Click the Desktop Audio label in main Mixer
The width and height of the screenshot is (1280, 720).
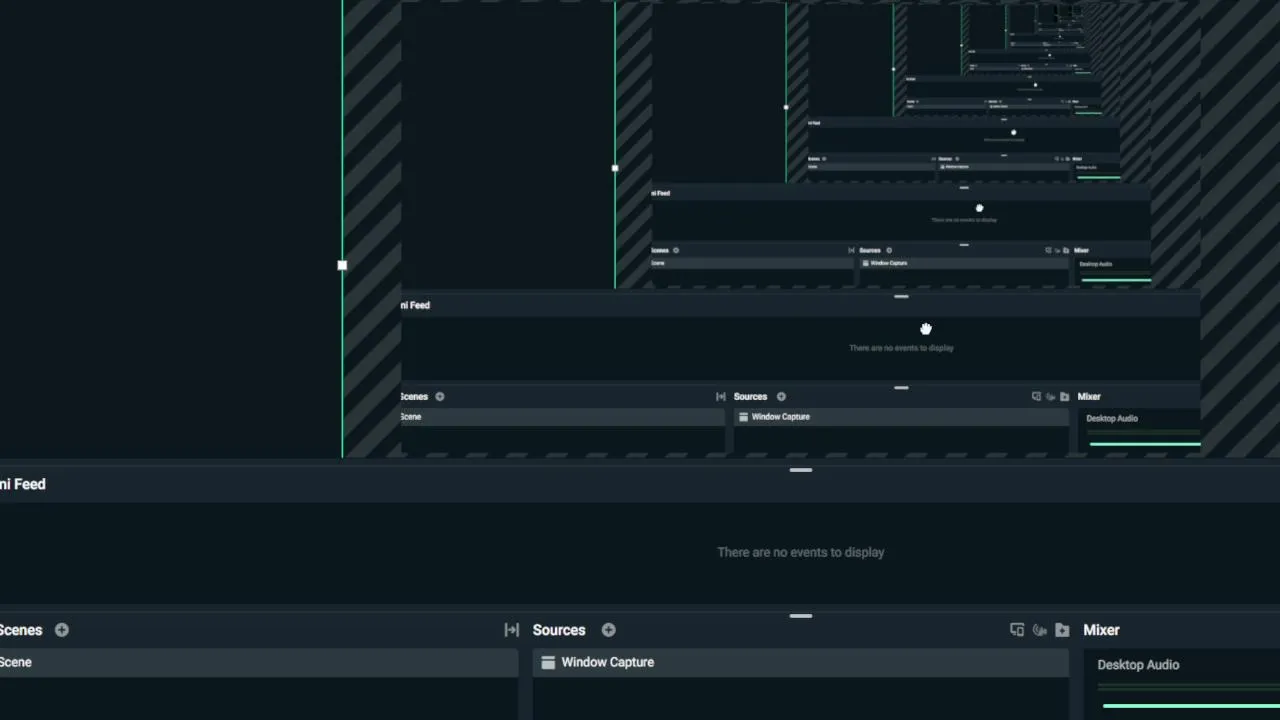coord(1138,665)
